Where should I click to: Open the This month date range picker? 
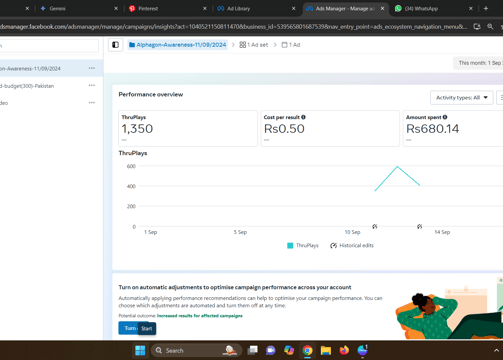pos(478,63)
